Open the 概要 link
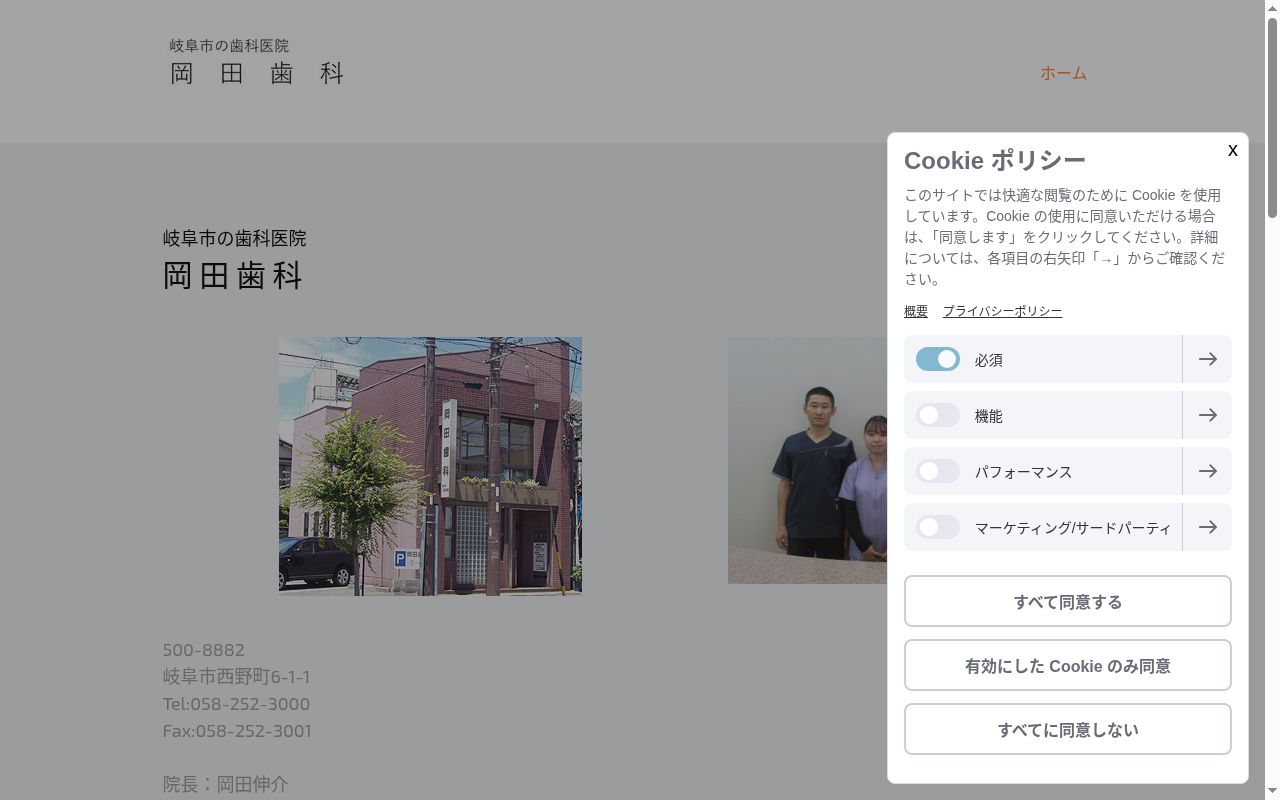Viewport: 1280px width, 800px height. coord(916,311)
